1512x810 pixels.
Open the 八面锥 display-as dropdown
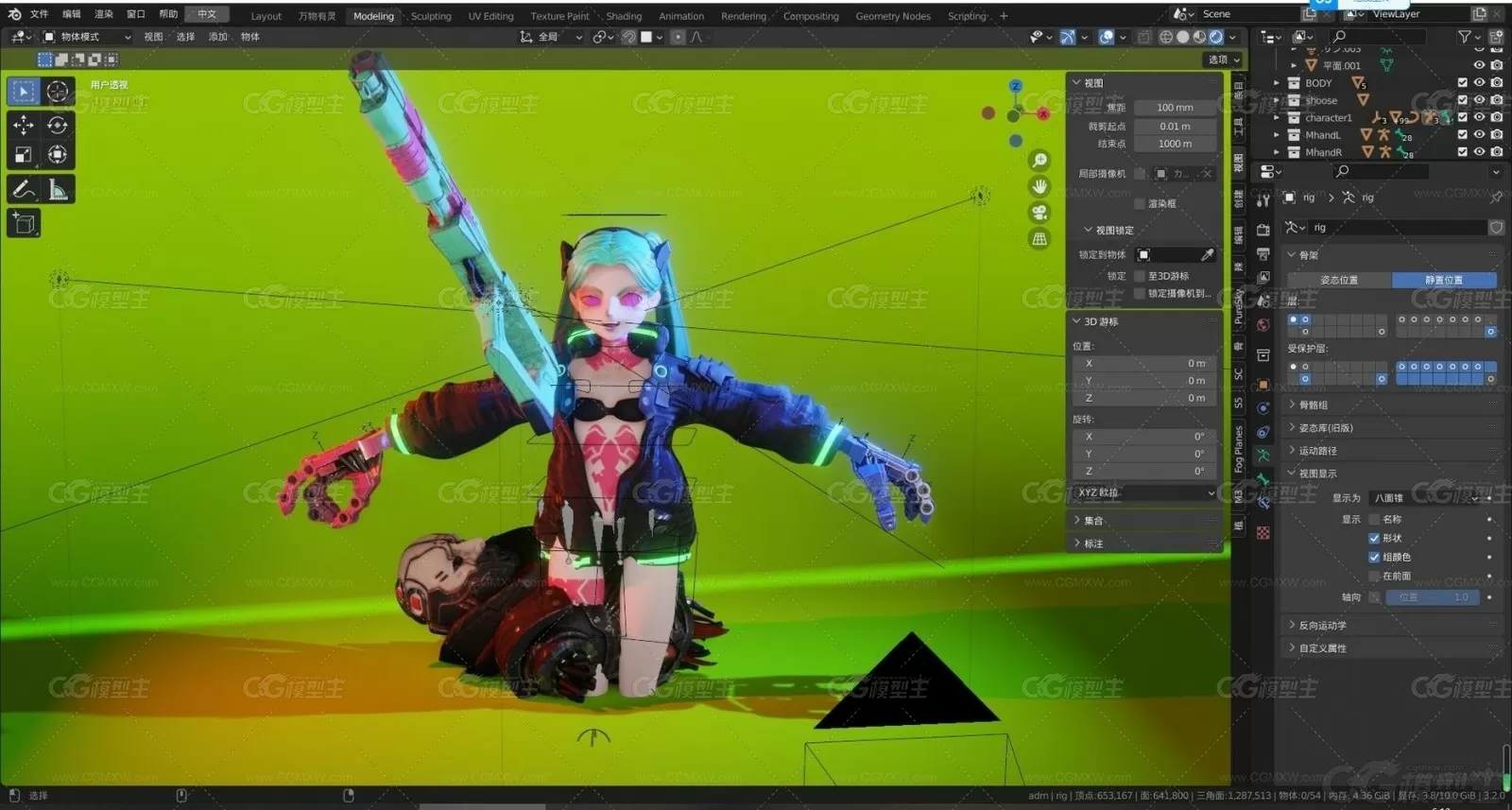tap(1425, 497)
